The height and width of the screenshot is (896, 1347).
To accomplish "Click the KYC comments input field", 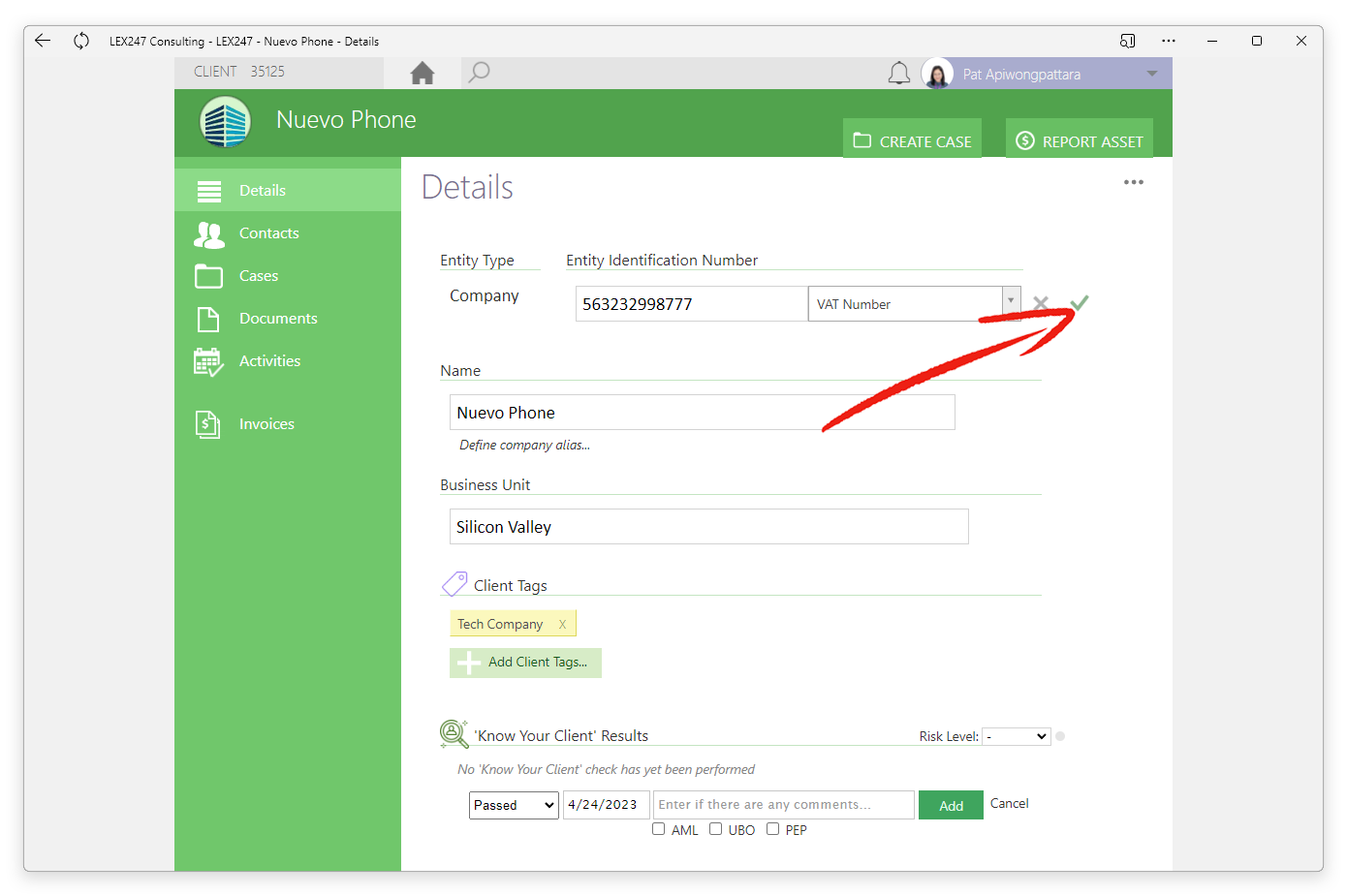I will (x=784, y=805).
